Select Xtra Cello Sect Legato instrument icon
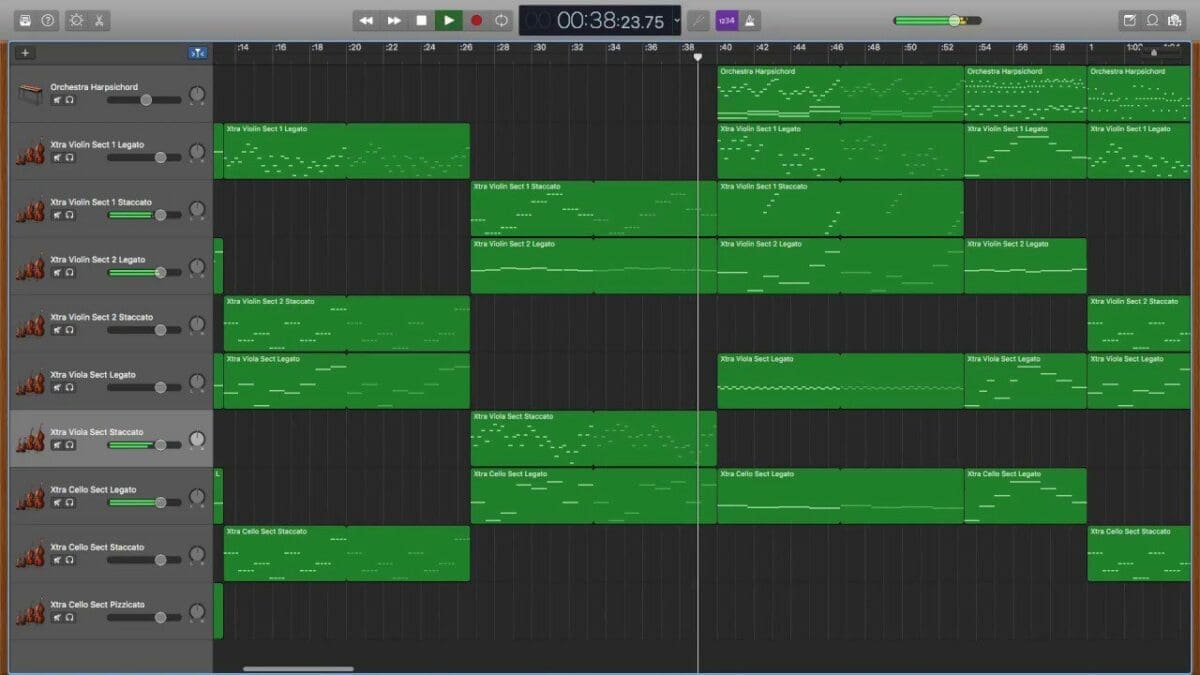 [x=31, y=497]
